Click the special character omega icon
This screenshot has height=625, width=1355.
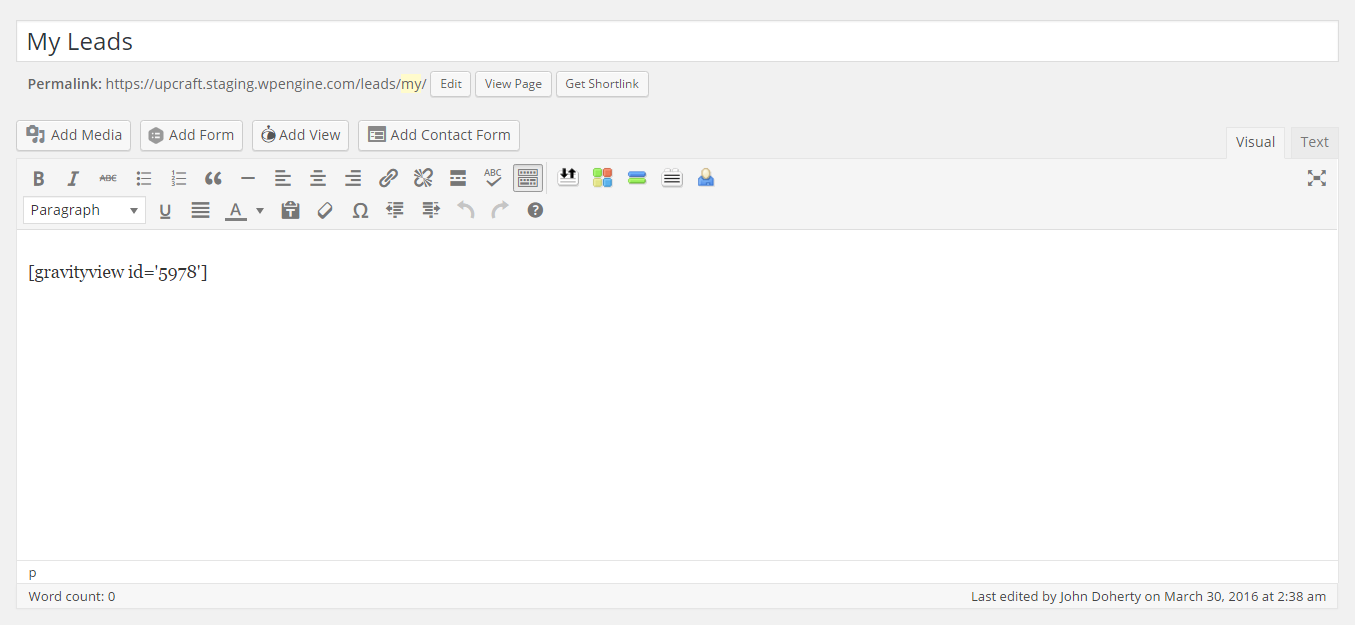click(x=360, y=210)
